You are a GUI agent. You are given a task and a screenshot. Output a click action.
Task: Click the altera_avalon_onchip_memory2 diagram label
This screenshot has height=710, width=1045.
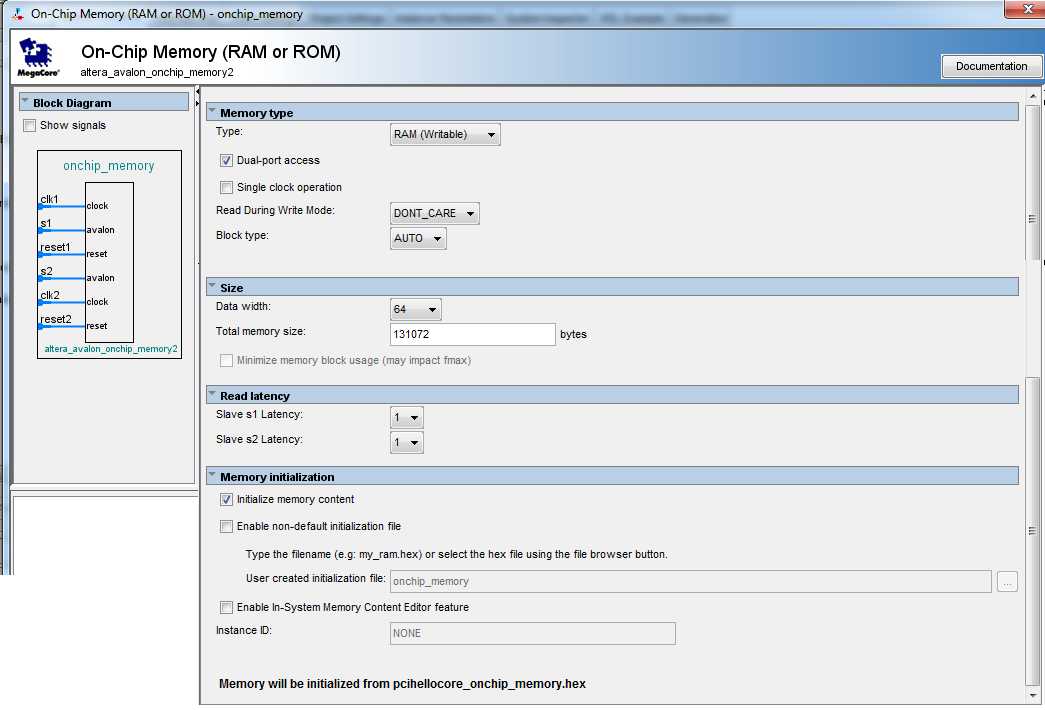(111, 349)
